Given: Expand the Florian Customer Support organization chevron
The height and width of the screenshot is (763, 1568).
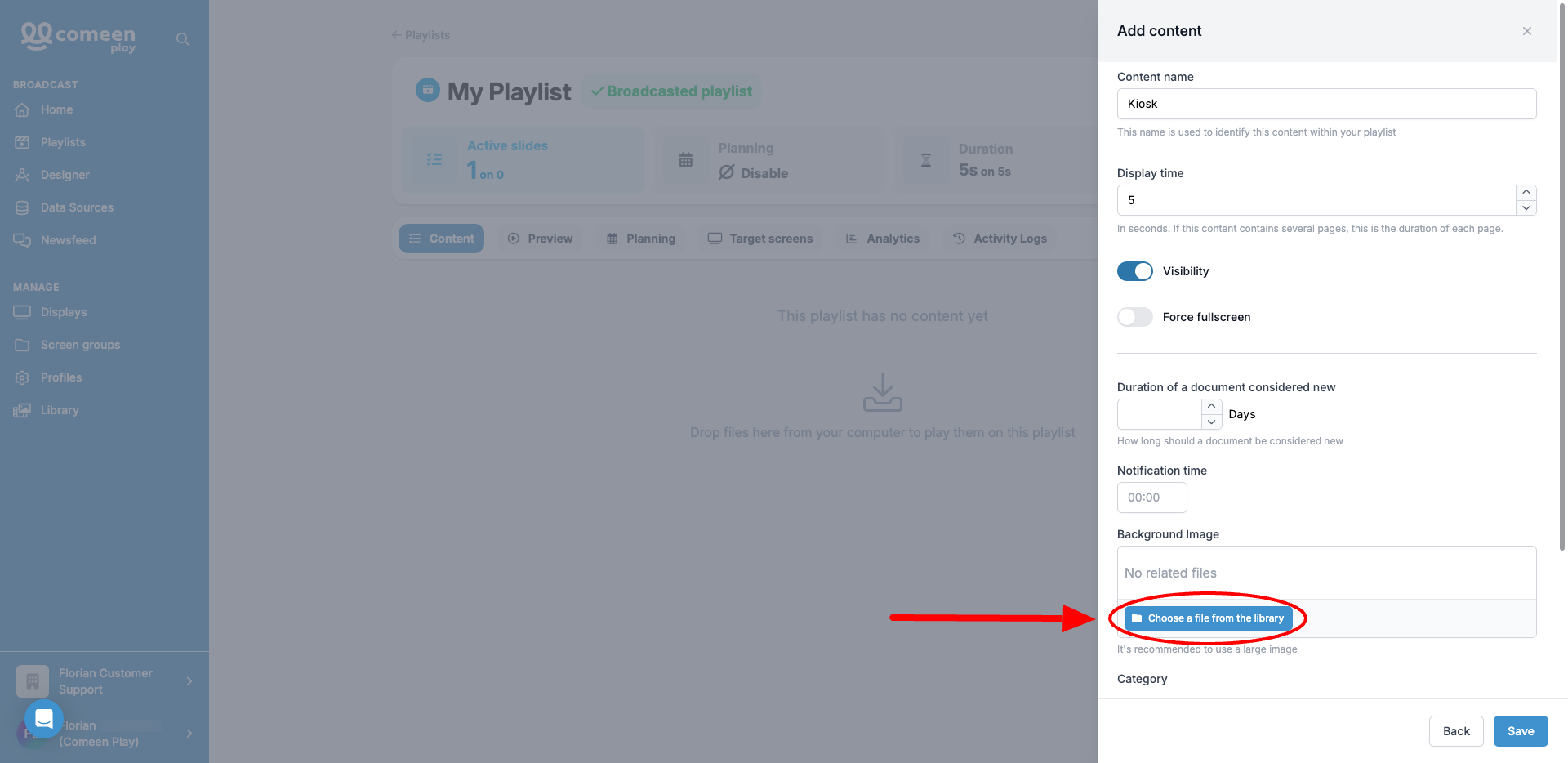Looking at the screenshot, I should click(x=189, y=681).
